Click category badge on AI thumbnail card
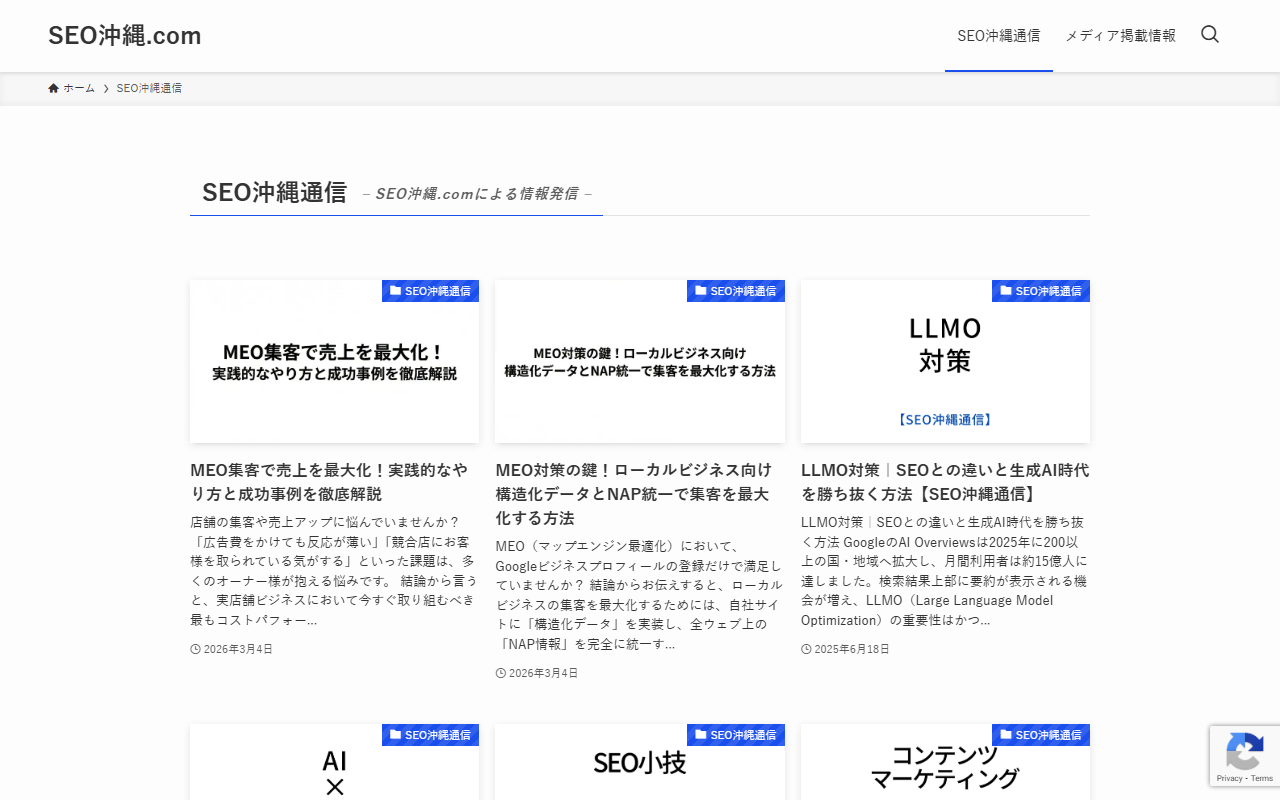 (430, 735)
